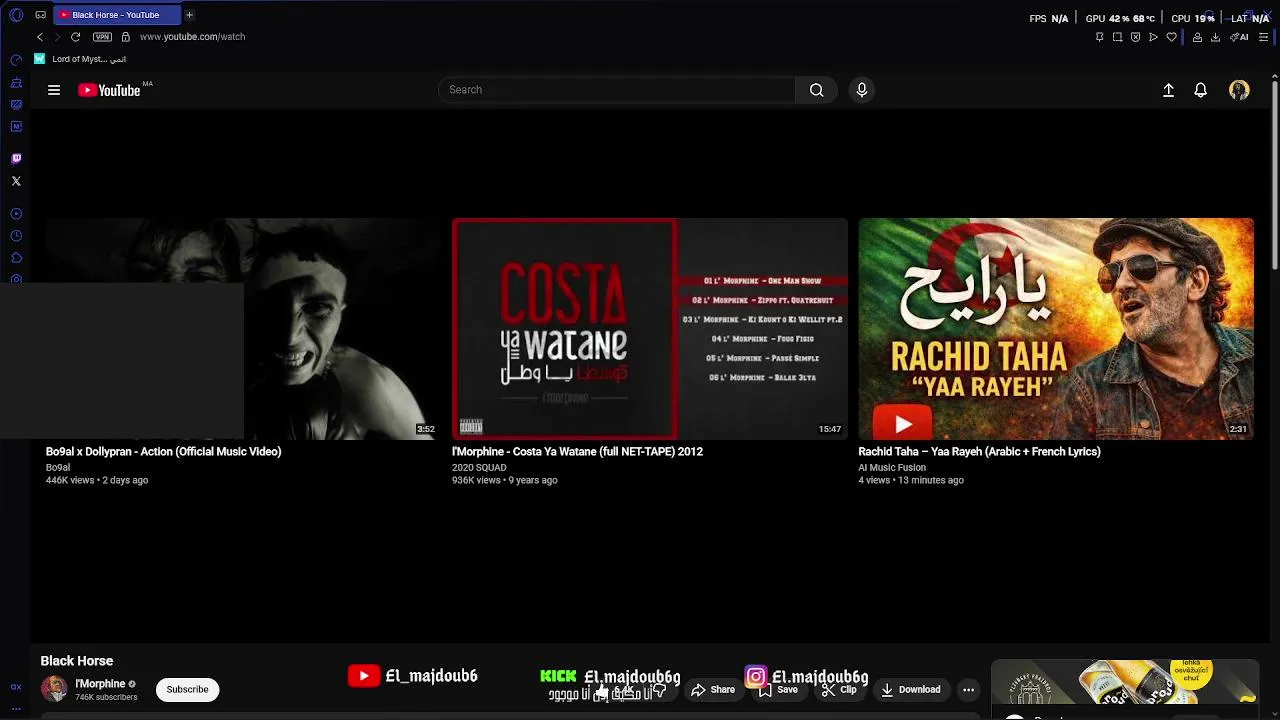Download the Black Horse video
This screenshot has height=720, width=1280.
pos(910,689)
